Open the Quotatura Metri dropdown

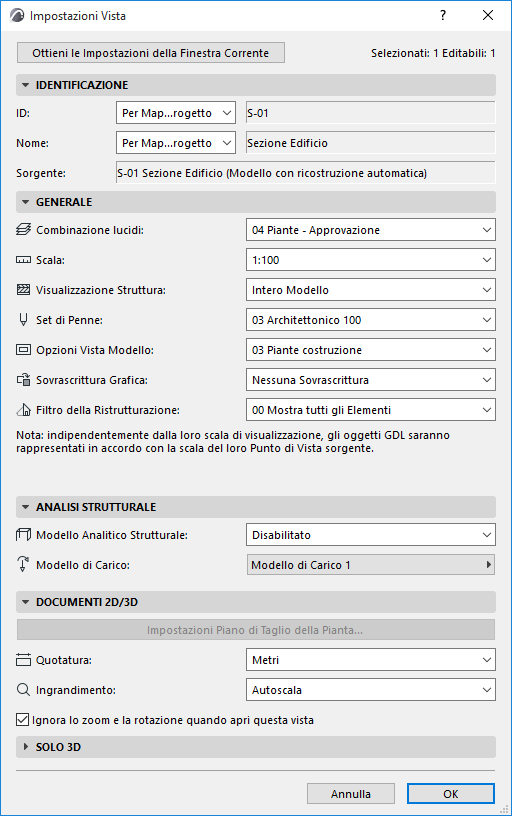coord(370,660)
